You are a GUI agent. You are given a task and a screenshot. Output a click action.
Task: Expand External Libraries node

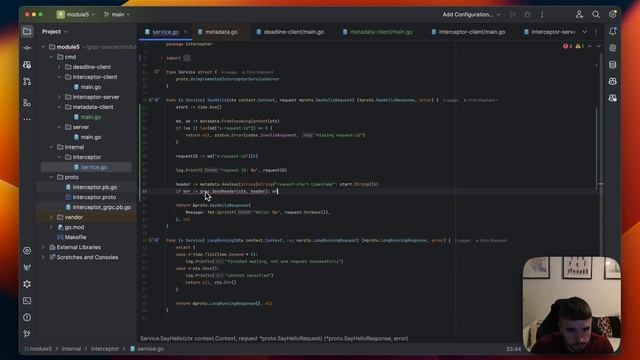[43, 247]
